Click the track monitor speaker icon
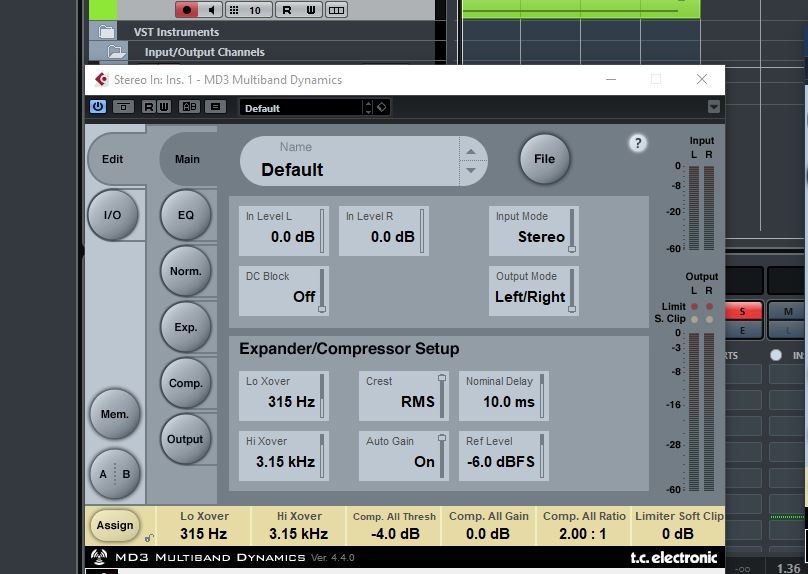 click(211, 10)
